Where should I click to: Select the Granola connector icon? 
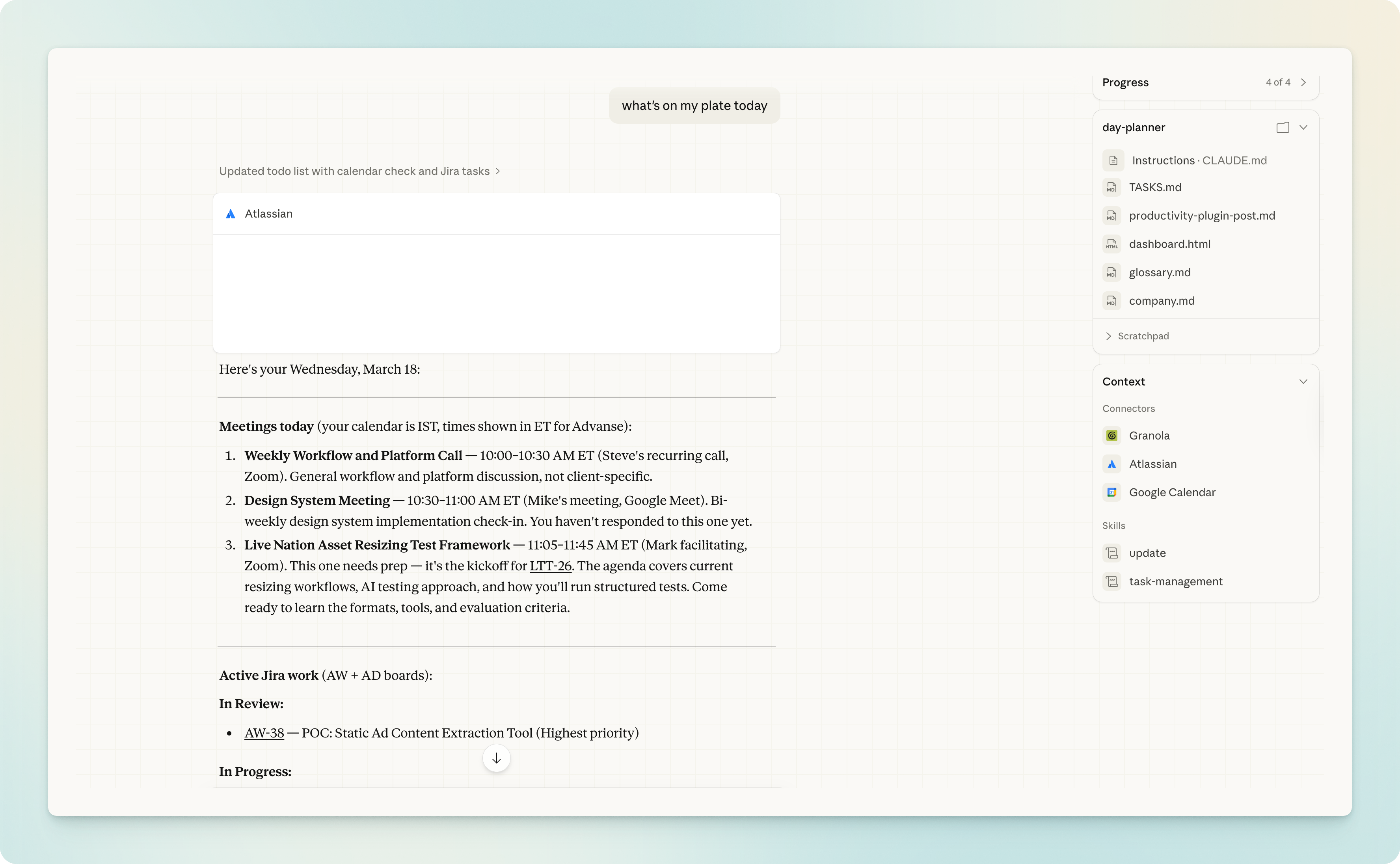pyautogui.click(x=1112, y=435)
